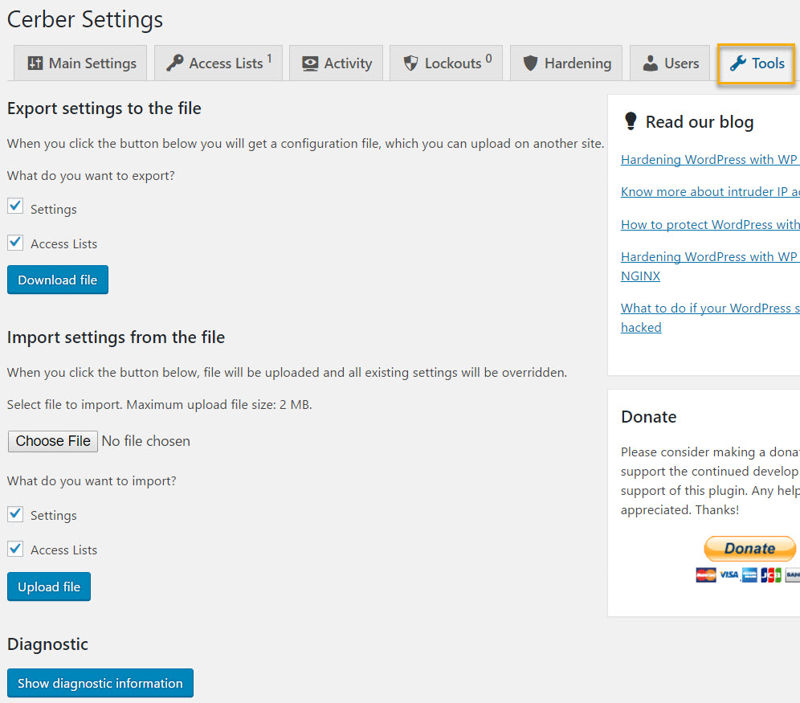This screenshot has width=800, height=703.
Task: Click the JCB card icon
Action: pos(770,575)
